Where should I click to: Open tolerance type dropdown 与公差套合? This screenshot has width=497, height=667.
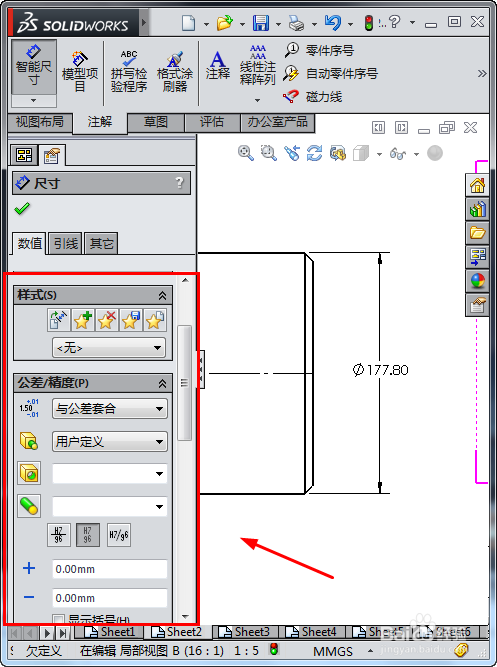pyautogui.click(x=110, y=409)
